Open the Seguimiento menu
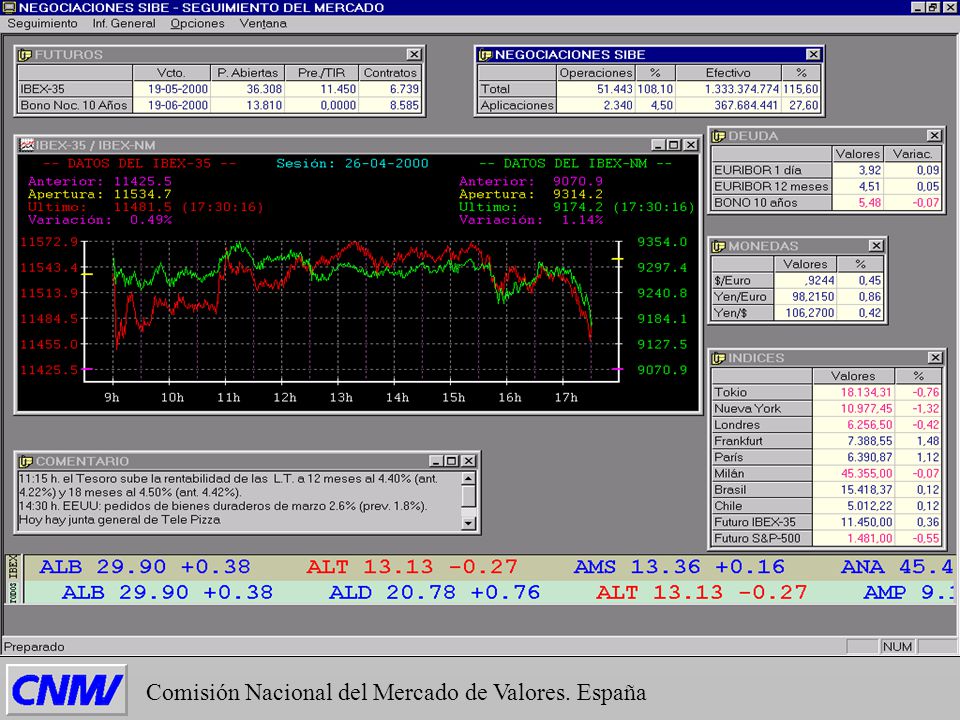The image size is (960, 720). [x=42, y=23]
